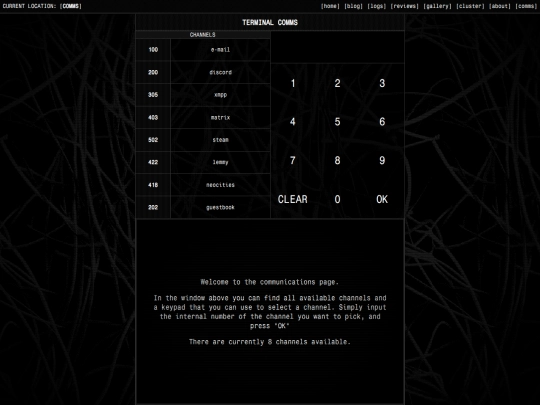Click 'There are currently 8 channels available.' text
Viewport: 540px width, 405px height.
270,342
